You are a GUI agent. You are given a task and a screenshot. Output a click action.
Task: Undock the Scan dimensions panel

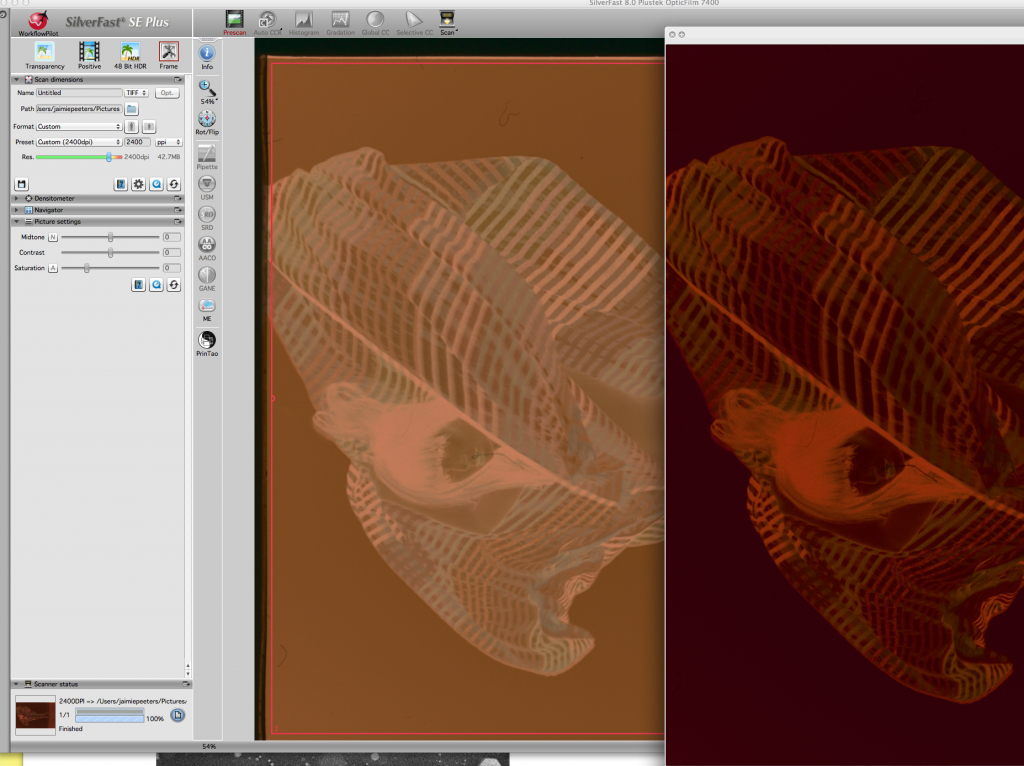tap(178, 80)
